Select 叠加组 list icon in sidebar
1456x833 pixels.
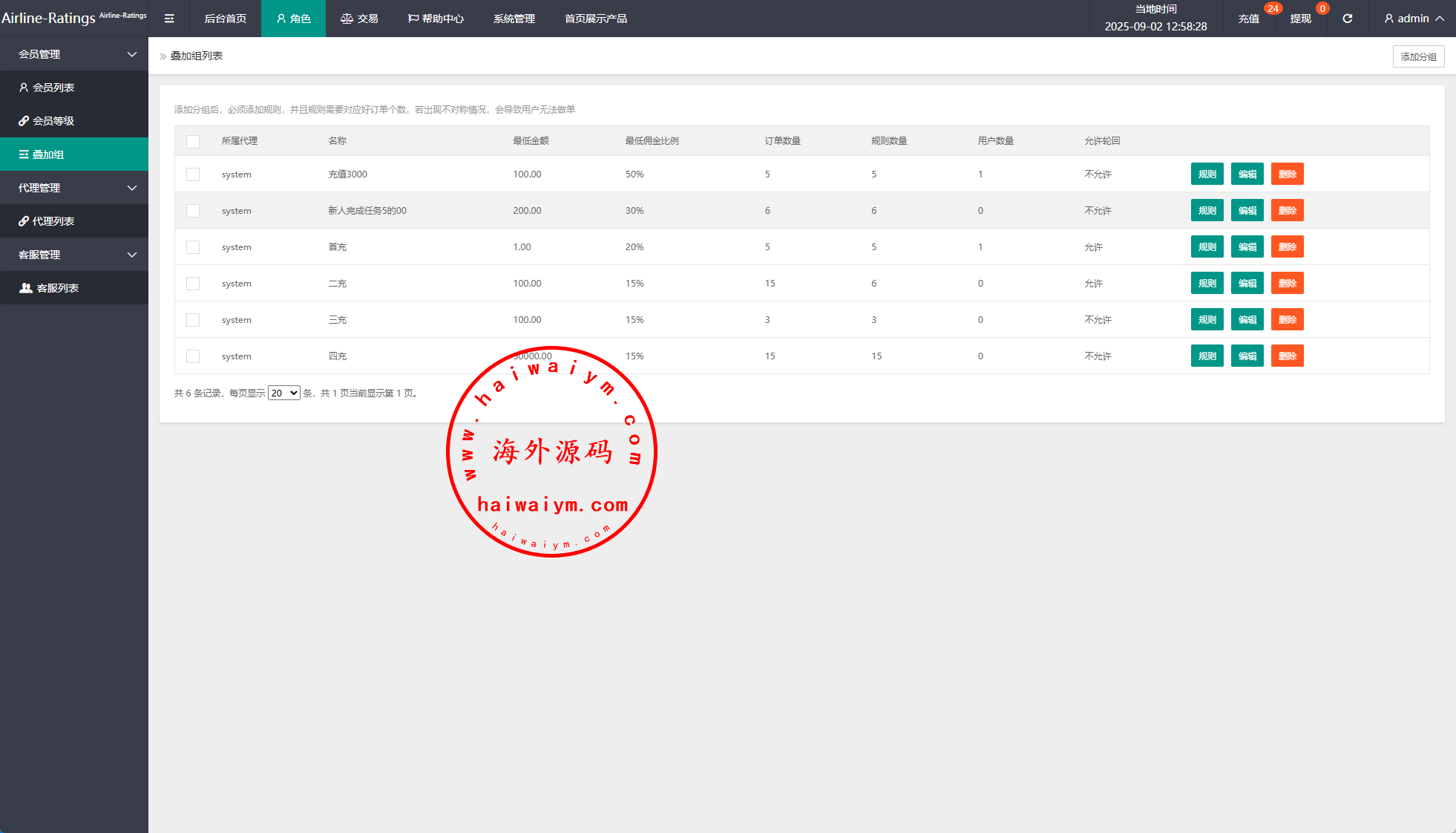coord(24,154)
